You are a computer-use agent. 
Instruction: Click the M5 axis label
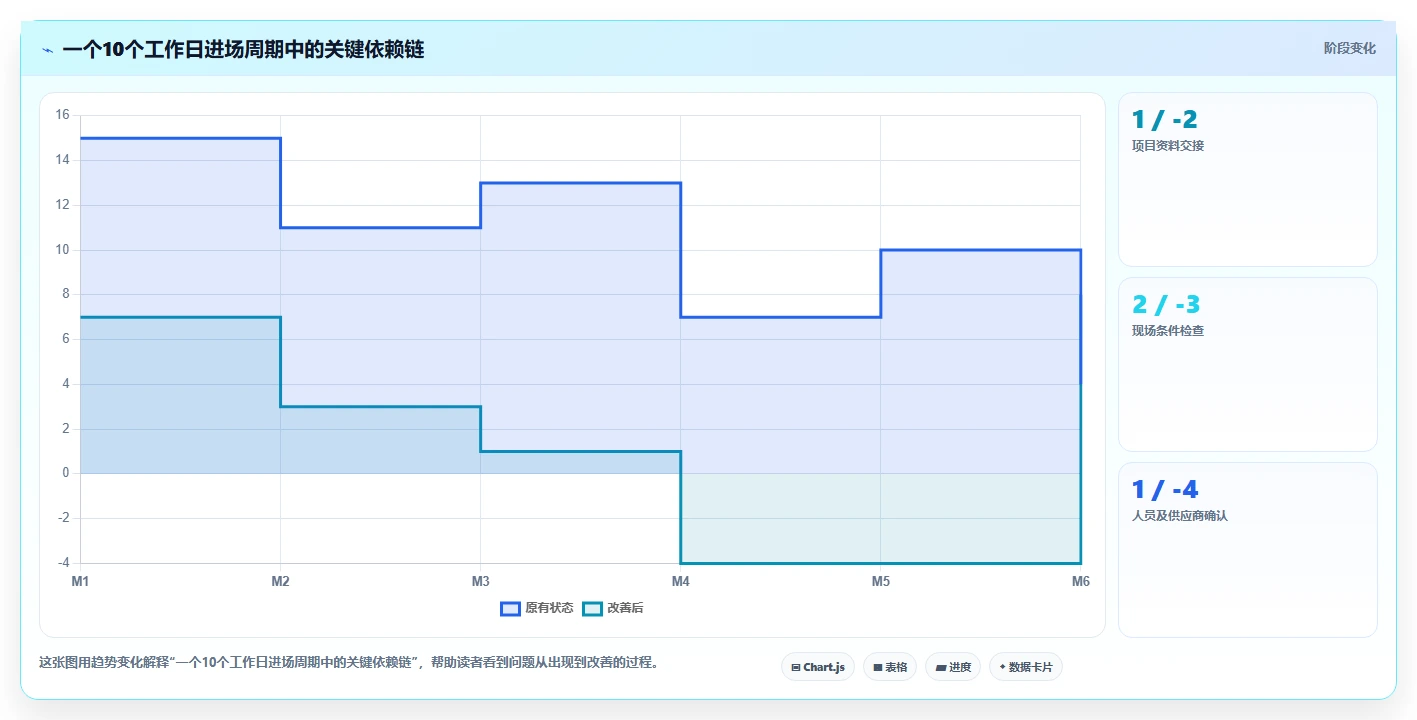(x=881, y=581)
